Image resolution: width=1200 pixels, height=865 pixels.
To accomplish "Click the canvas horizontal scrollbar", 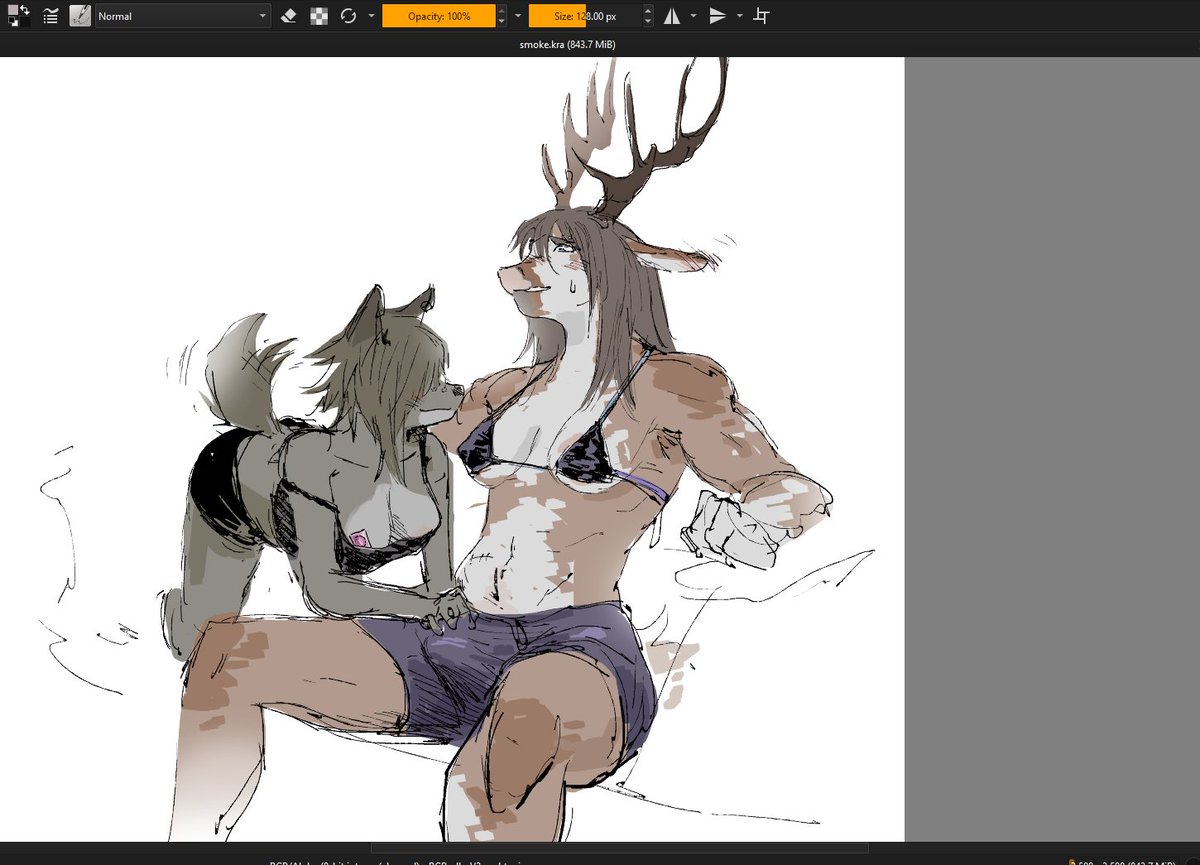I will point(620,848).
